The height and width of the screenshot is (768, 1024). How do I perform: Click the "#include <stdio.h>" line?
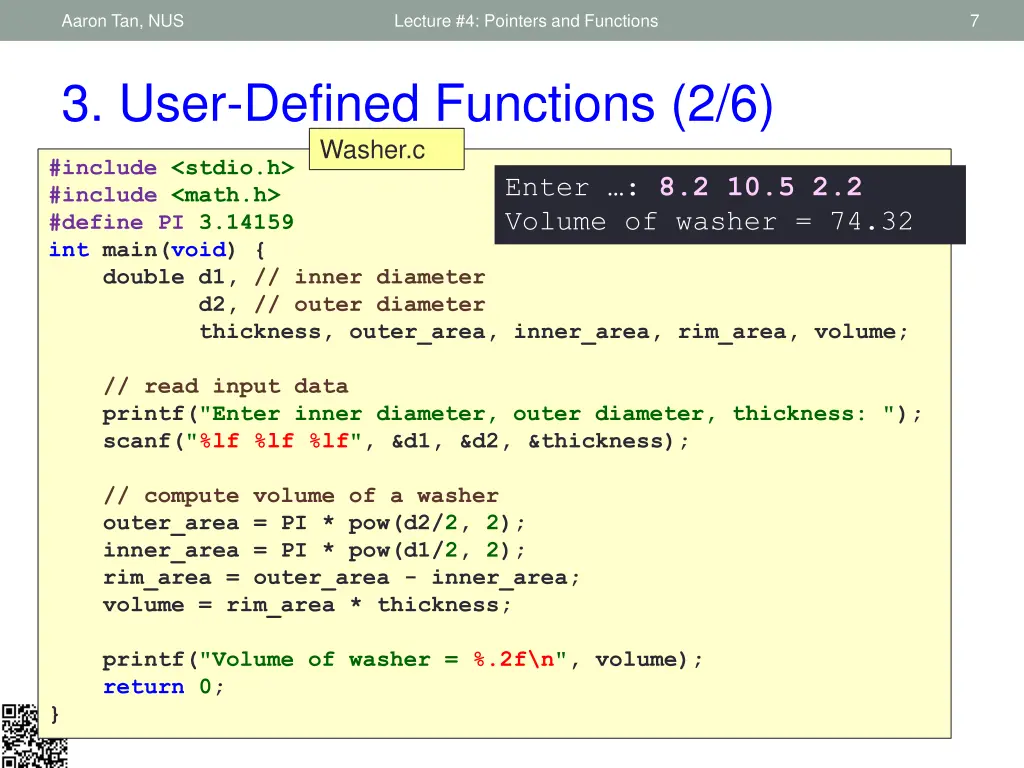tap(171, 168)
